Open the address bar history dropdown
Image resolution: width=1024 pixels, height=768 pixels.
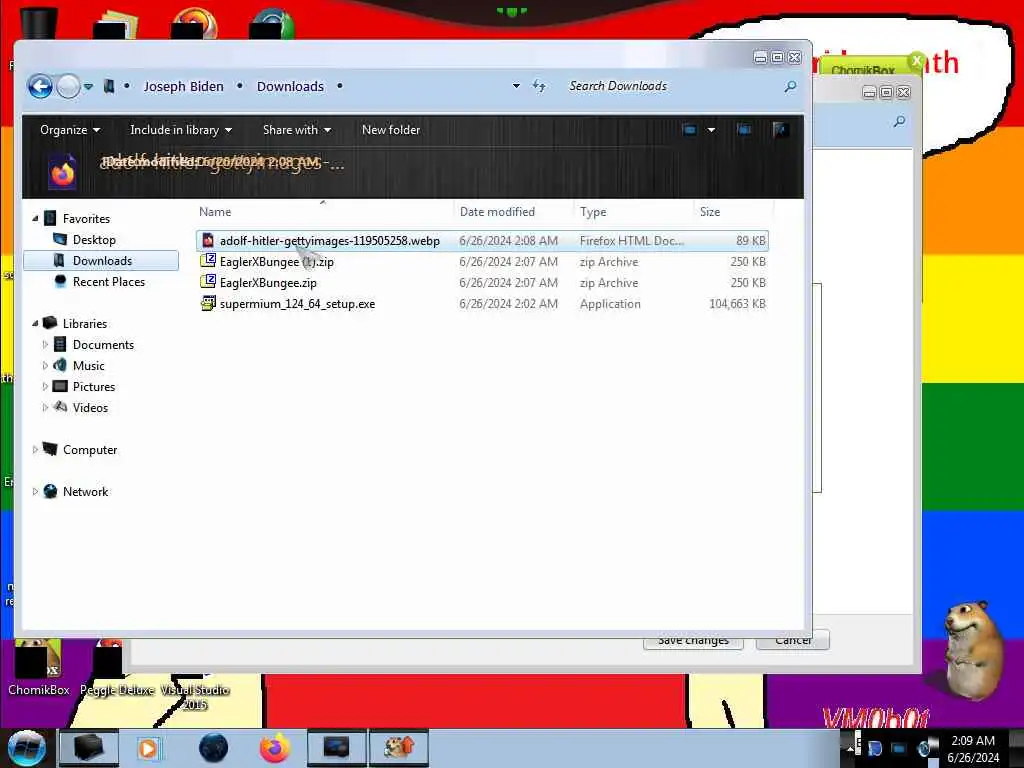516,86
